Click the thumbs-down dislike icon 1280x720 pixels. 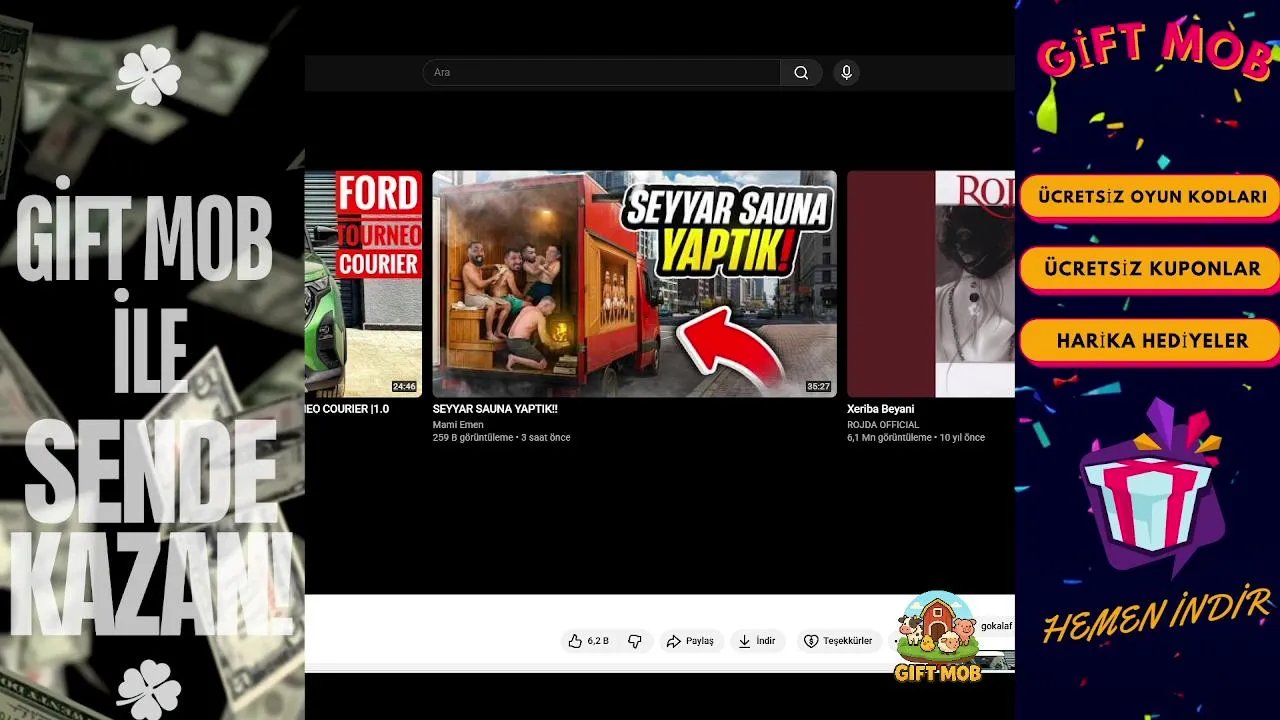tap(635, 641)
